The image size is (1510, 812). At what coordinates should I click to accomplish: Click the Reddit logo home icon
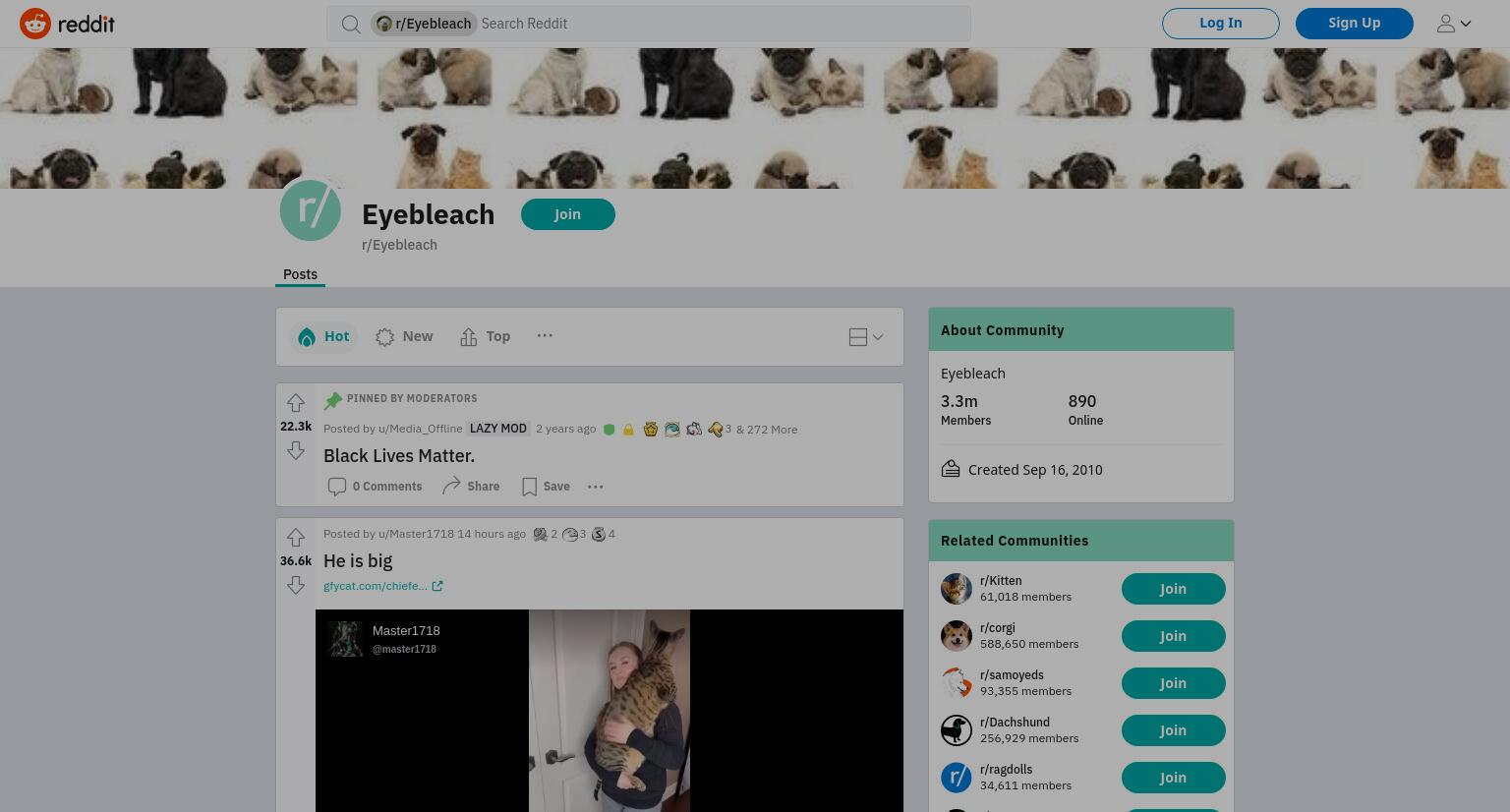point(67,24)
